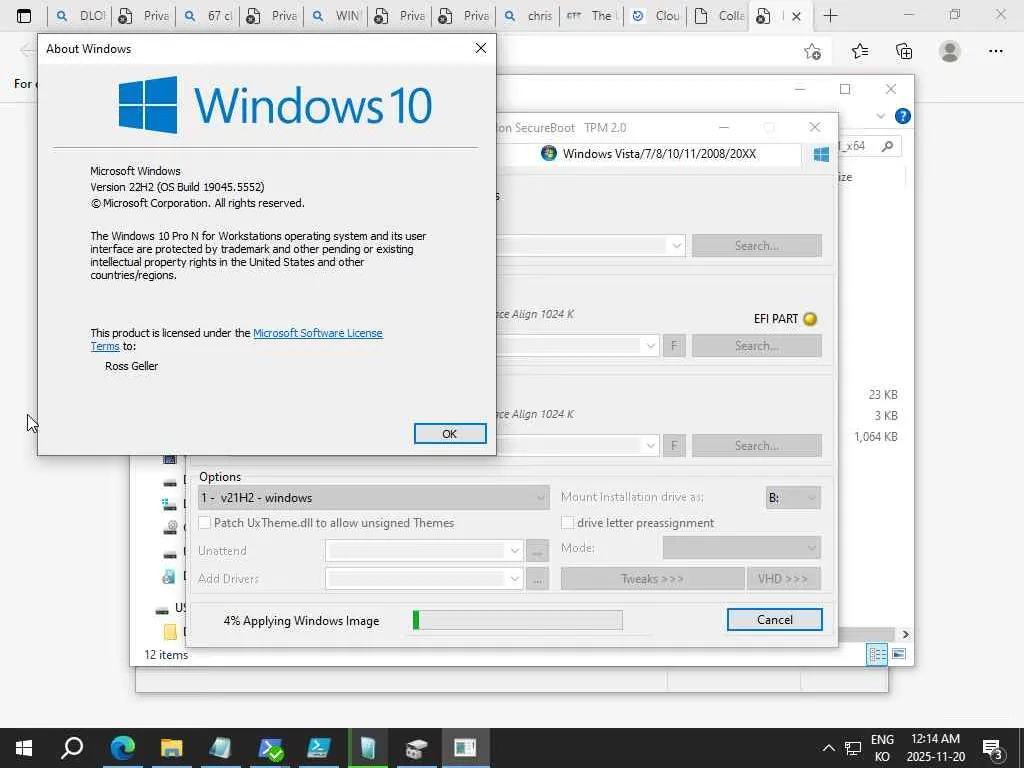Switch to the 'WIN' browser tab
This screenshot has width=1024, height=768.
pyautogui.click(x=336, y=16)
